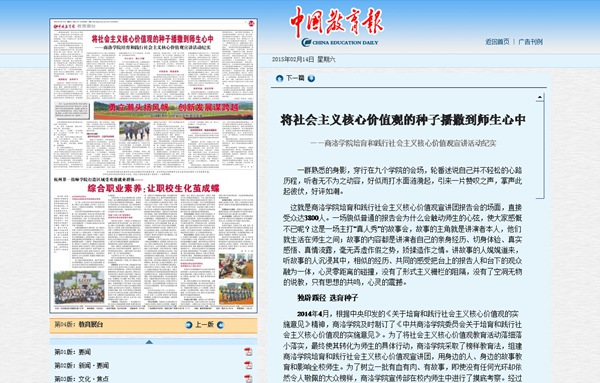
Task: Click the right-arrow icon before 上一版
Action: pyautogui.click(x=189, y=325)
